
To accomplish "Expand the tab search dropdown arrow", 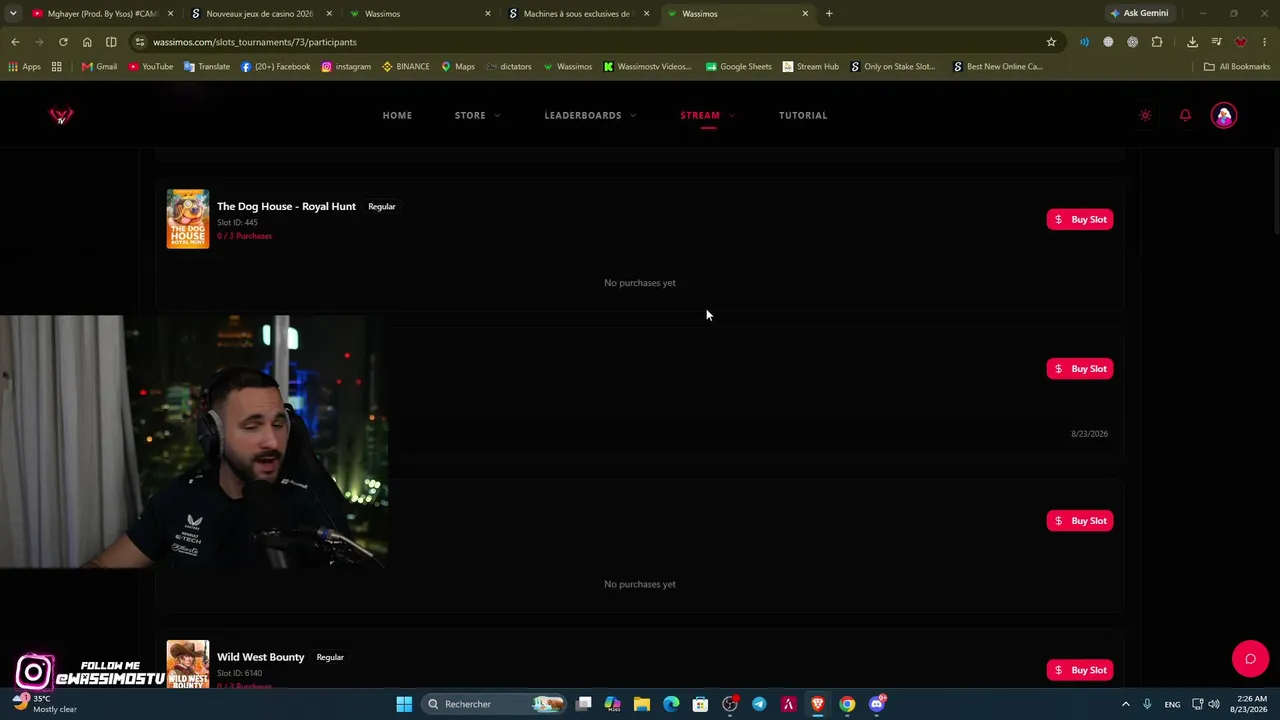I will click(x=13, y=14).
